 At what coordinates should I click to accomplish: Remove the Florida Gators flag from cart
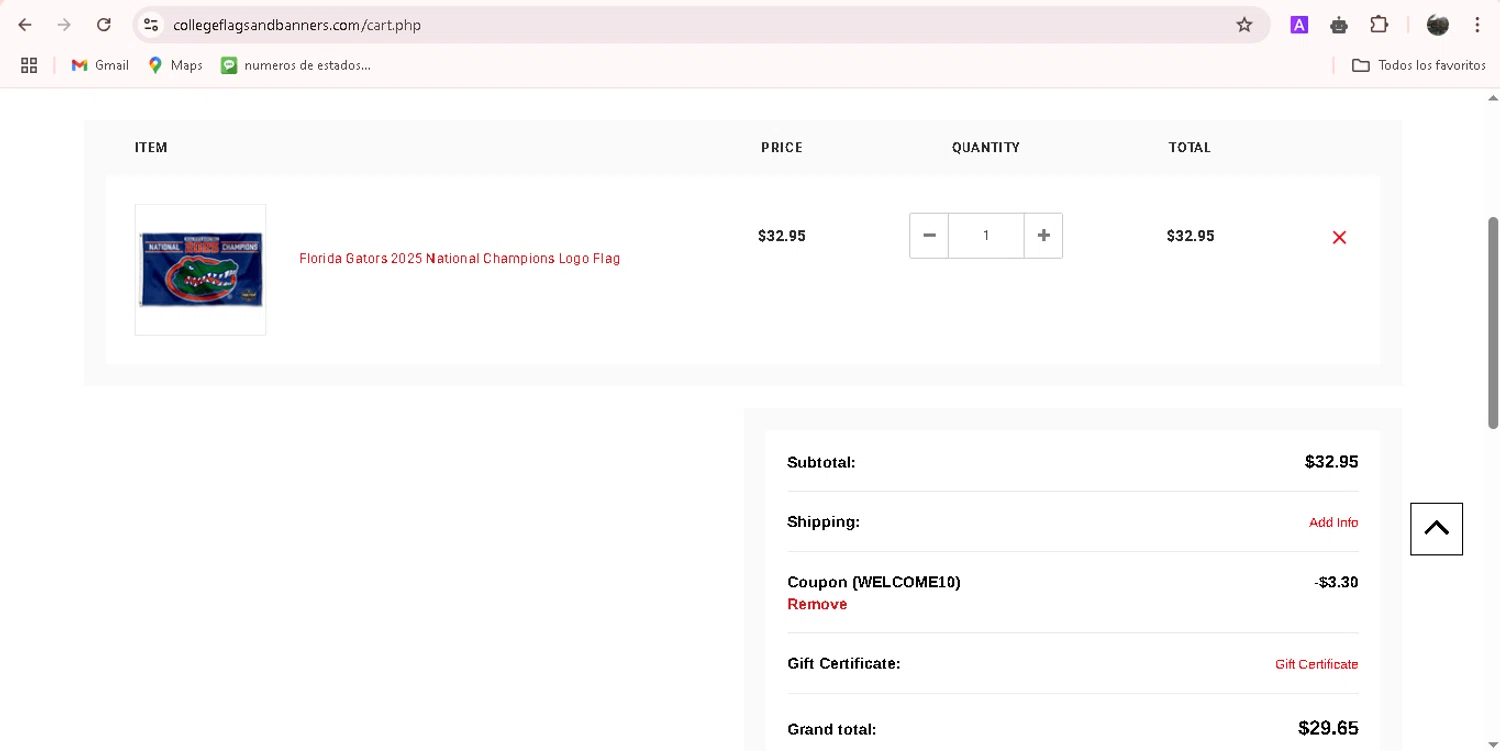[x=1339, y=237]
